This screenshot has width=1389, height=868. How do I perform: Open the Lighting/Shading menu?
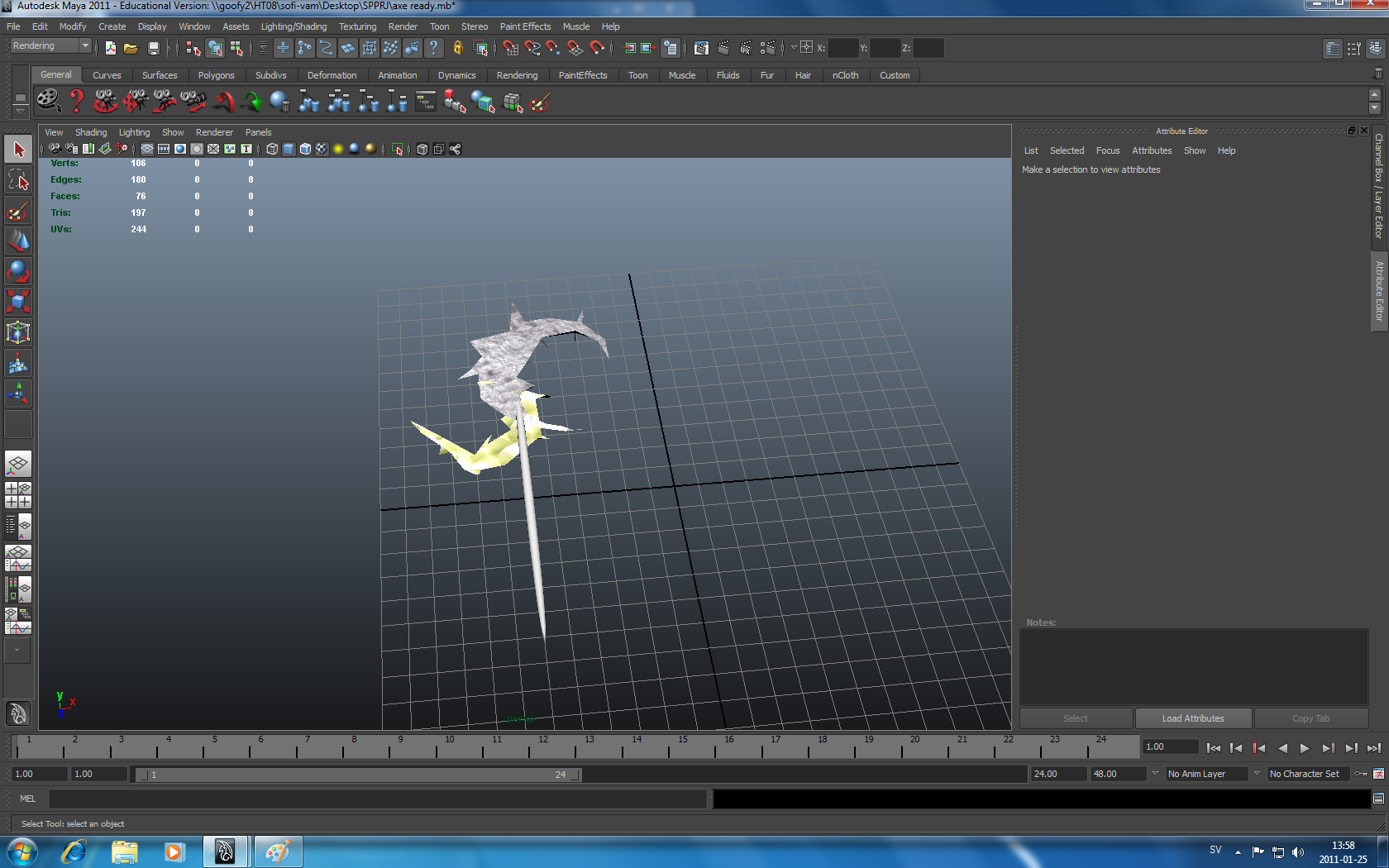pyautogui.click(x=294, y=26)
